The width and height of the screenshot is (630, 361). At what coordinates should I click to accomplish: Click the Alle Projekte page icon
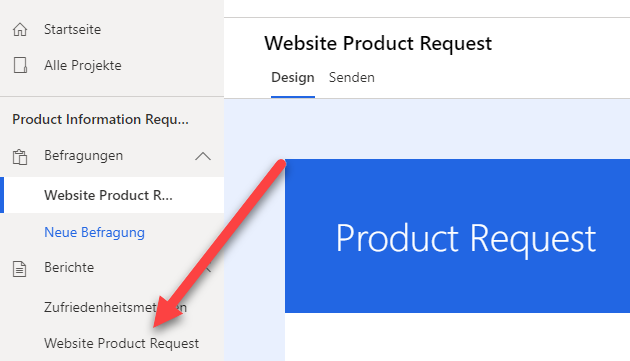click(x=20, y=65)
